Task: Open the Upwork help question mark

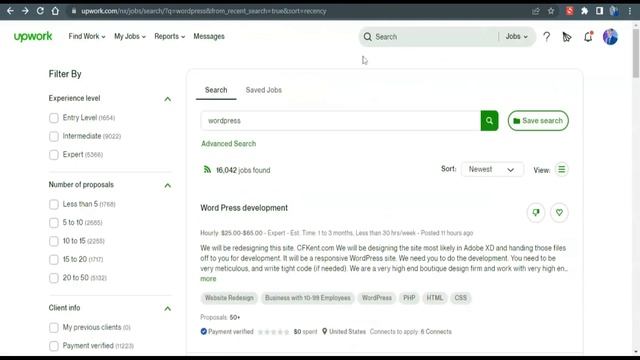Action: [547, 37]
